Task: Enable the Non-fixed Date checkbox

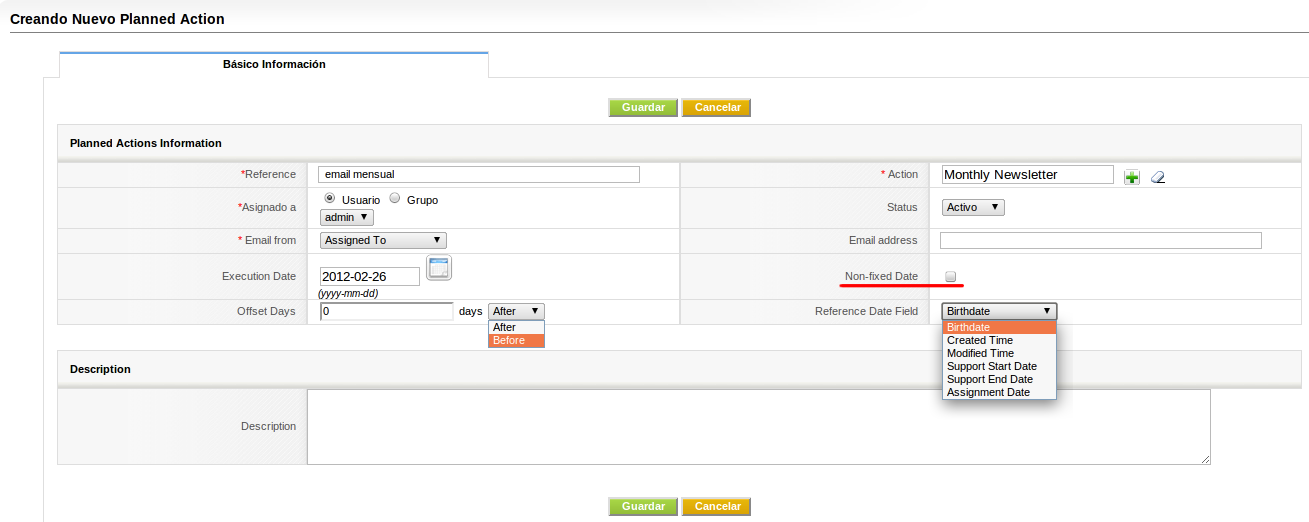Action: pyautogui.click(x=951, y=277)
